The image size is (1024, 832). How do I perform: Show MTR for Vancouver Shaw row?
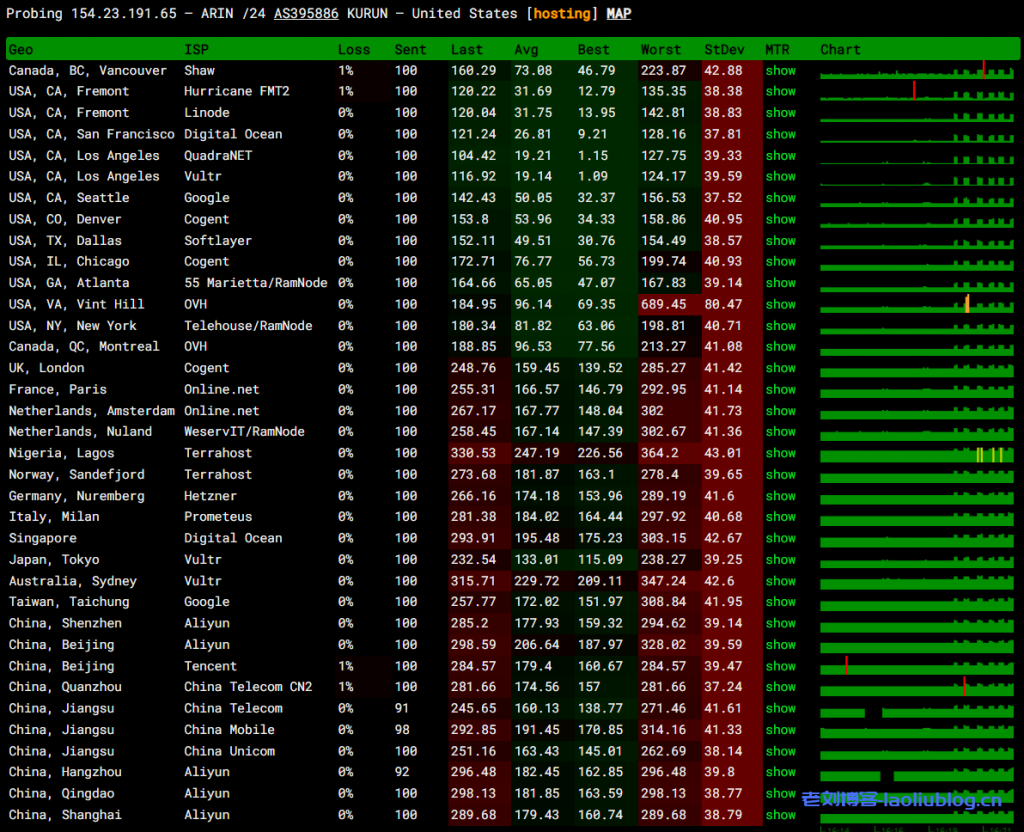781,71
